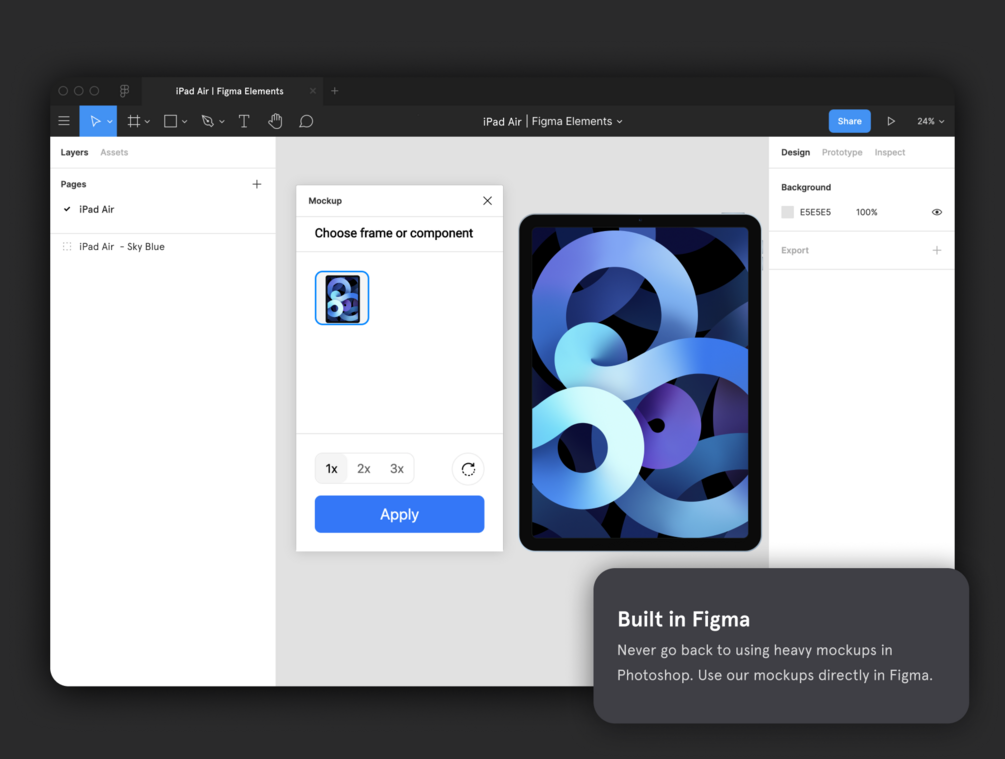Click the Pages section header
This screenshot has height=759, width=1005.
click(73, 184)
